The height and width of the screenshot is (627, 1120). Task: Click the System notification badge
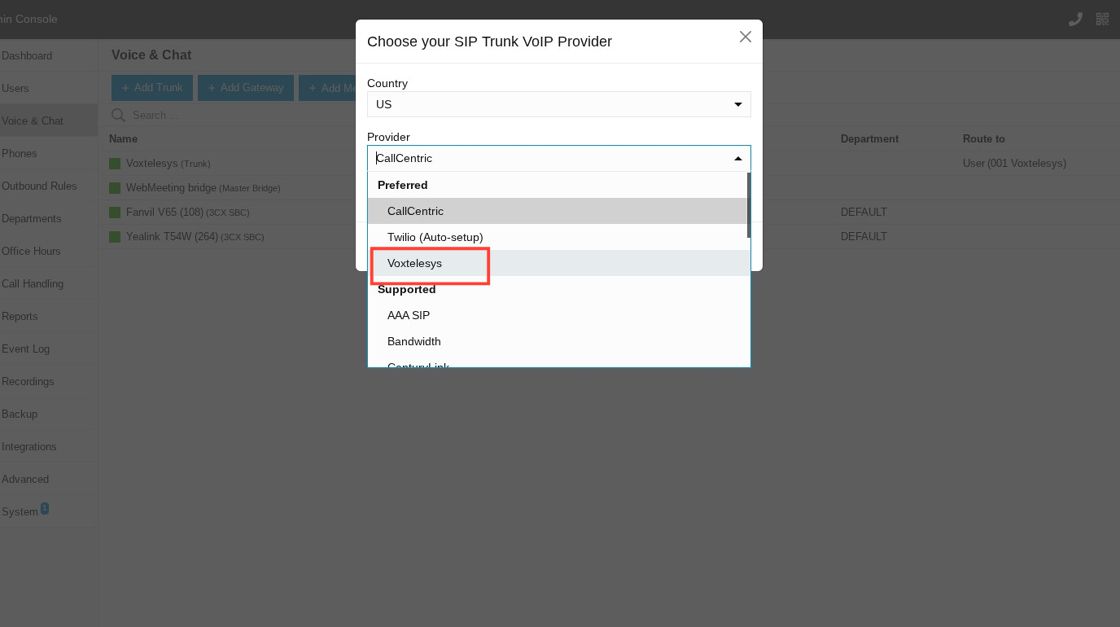point(44,508)
